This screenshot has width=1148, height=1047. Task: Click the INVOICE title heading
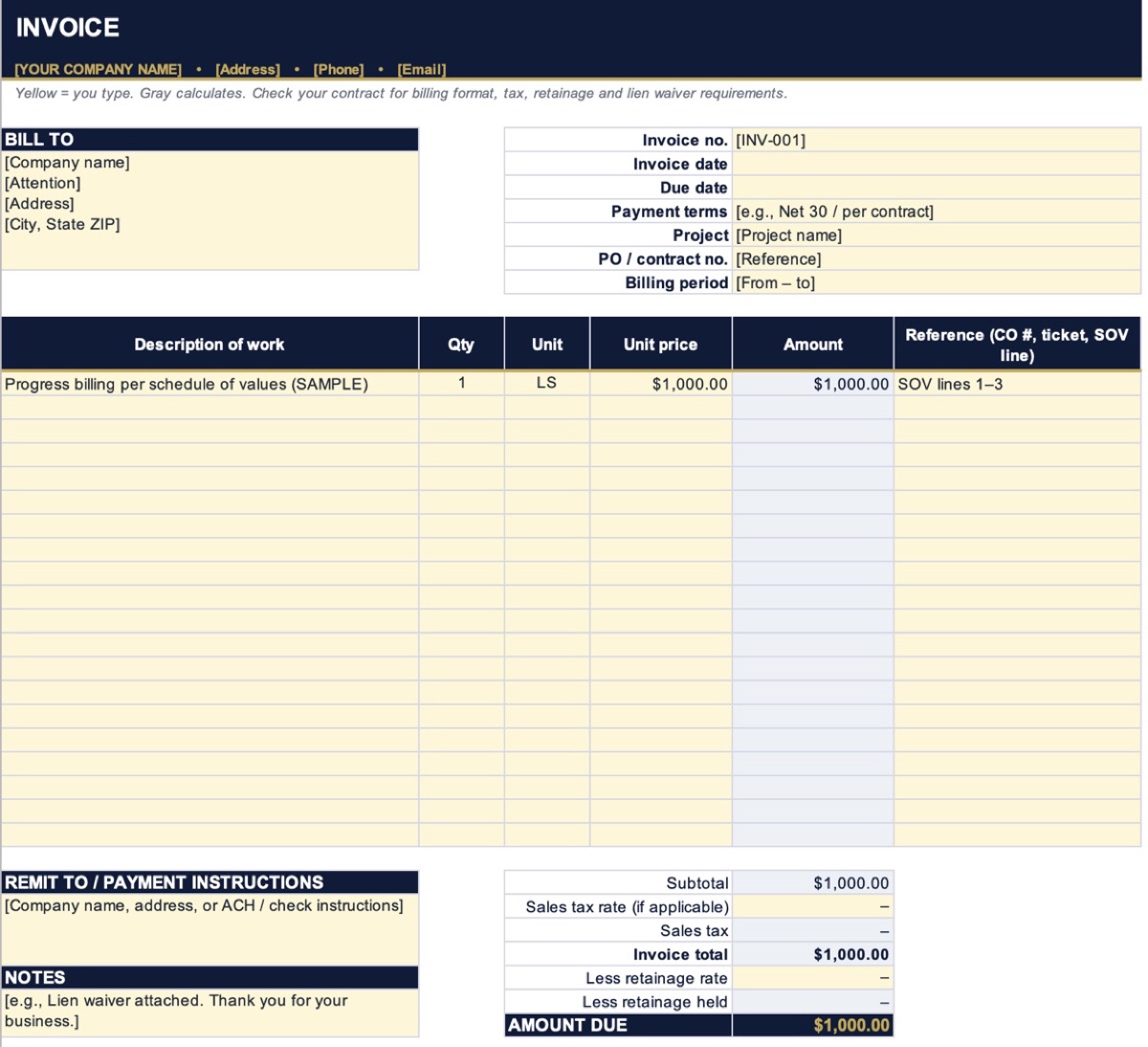68,28
